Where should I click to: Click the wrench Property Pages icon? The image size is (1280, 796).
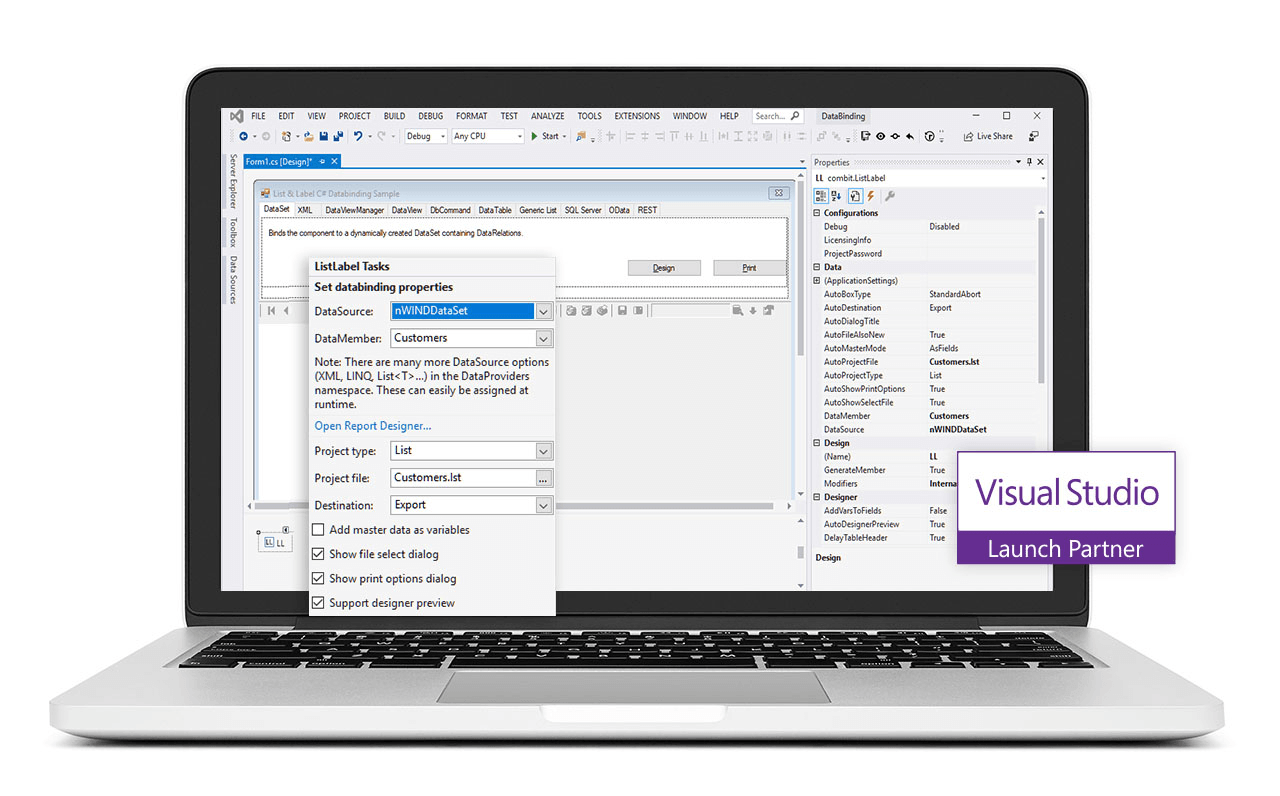[x=889, y=196]
